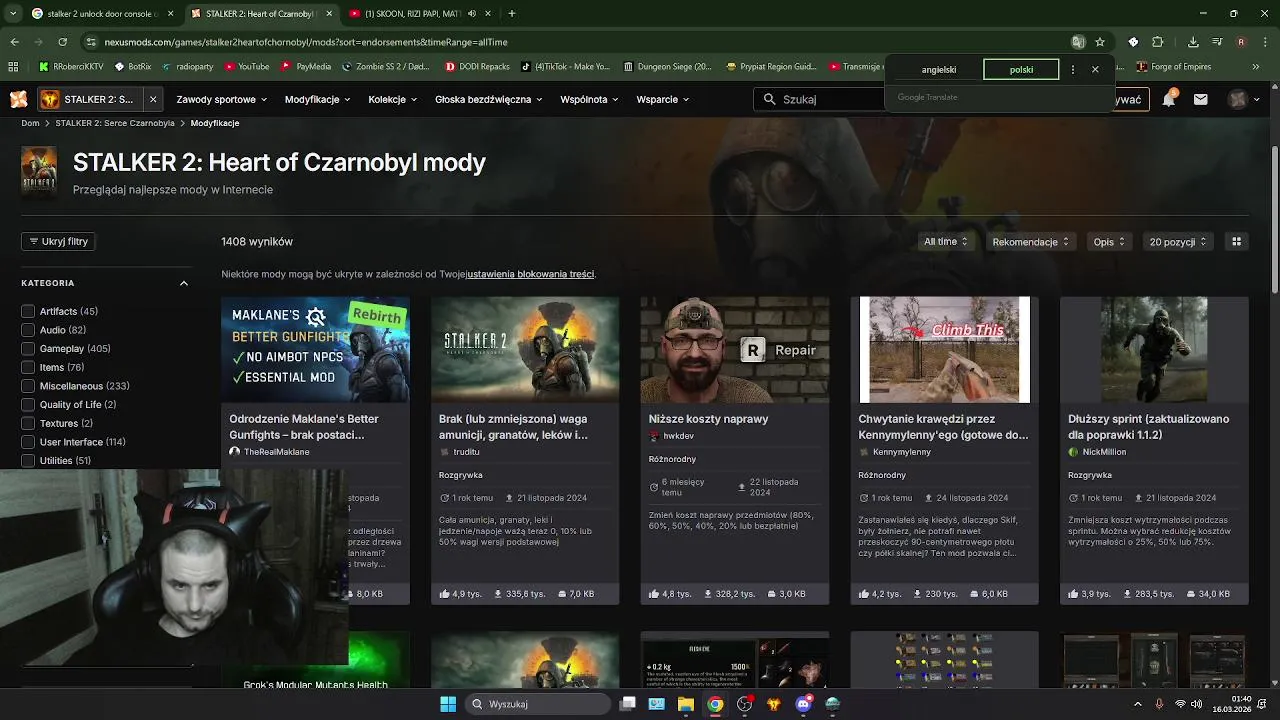Open user avatar account dropdown
The image size is (1280, 720).
tap(1244, 99)
